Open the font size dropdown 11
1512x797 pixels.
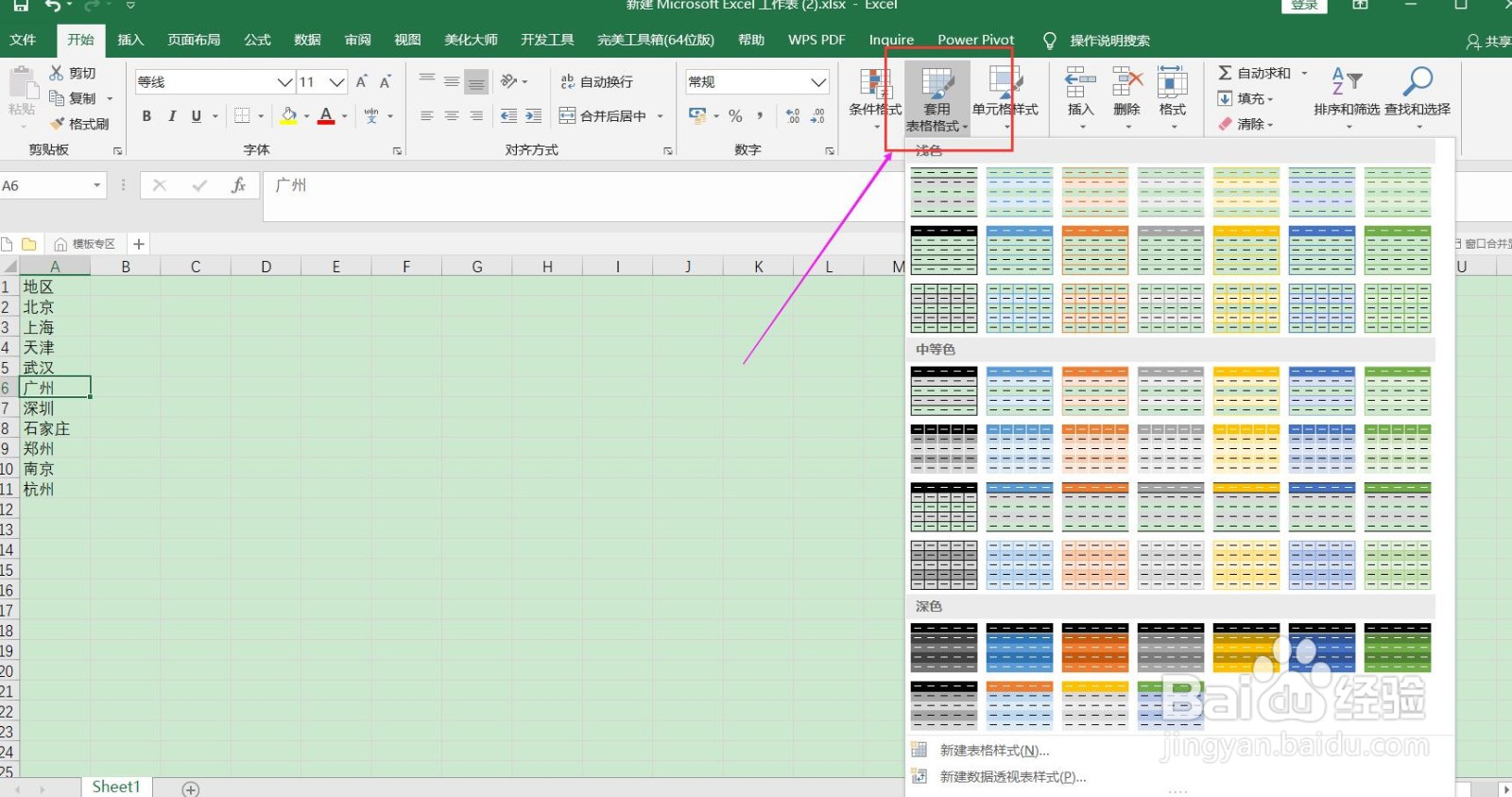(x=336, y=82)
